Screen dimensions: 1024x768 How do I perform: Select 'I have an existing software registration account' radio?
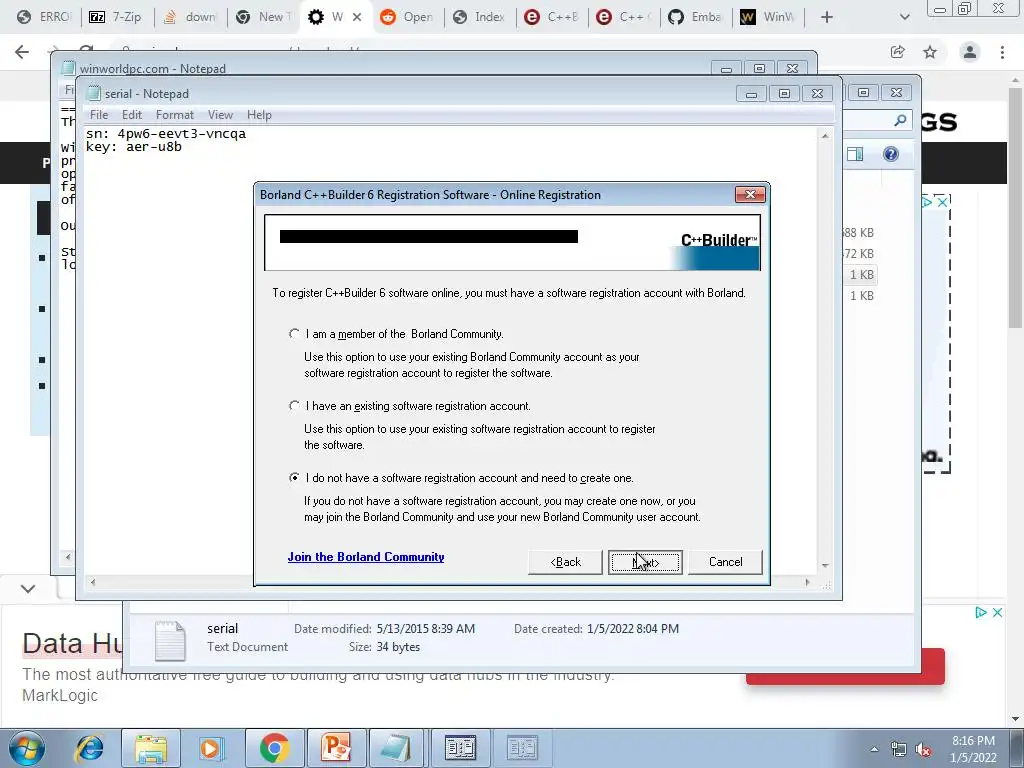tap(294, 406)
